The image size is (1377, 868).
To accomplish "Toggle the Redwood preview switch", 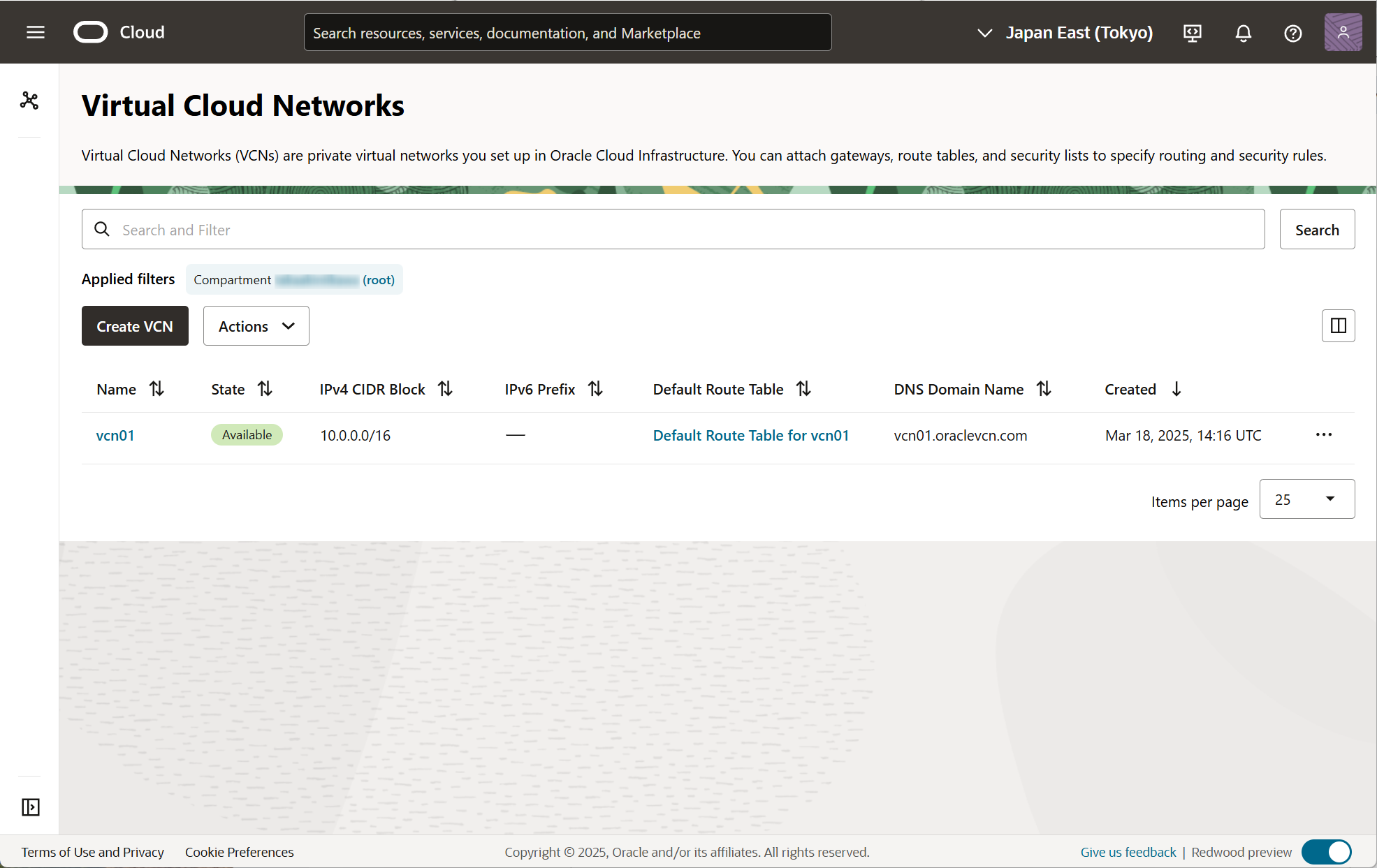I will click(x=1327, y=852).
